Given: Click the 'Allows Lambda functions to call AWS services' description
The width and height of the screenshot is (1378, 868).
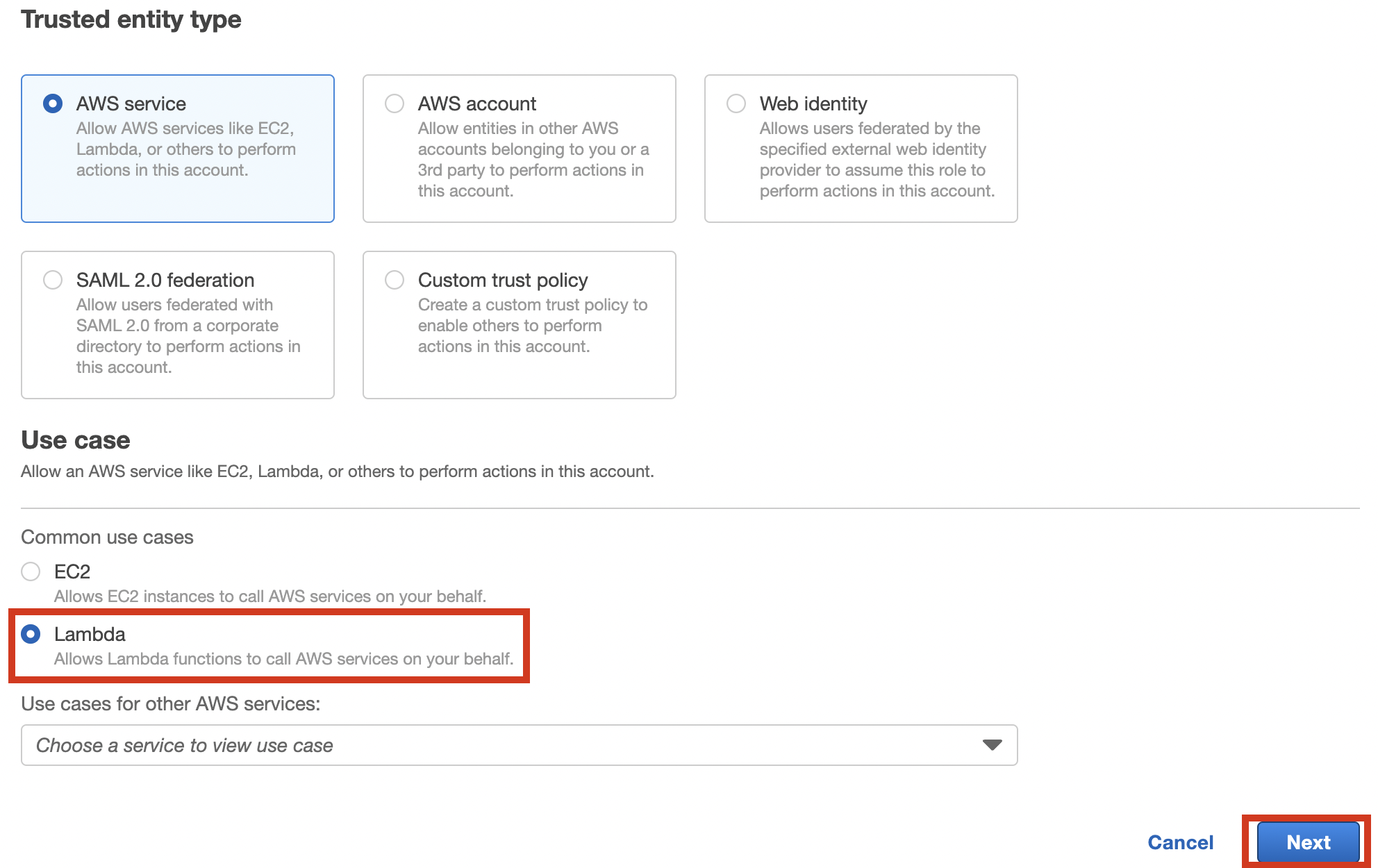Looking at the screenshot, I should (x=284, y=658).
